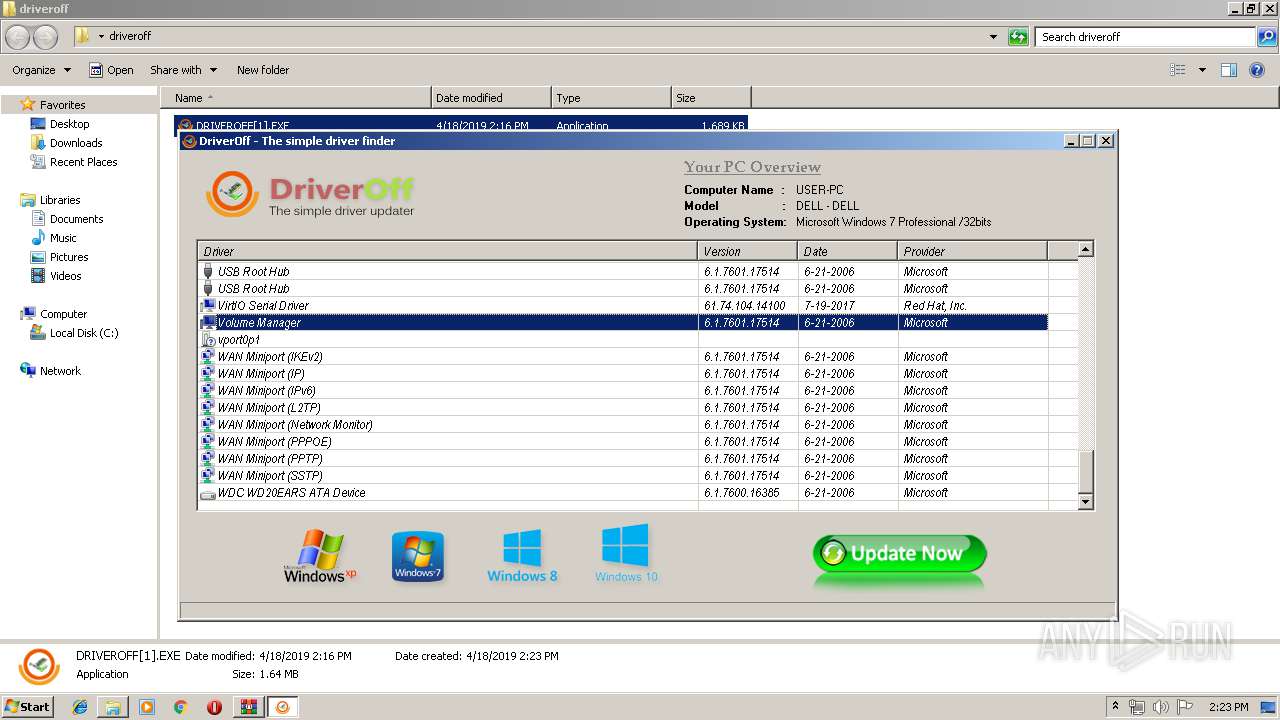
Task: Select the VirtIO Serial Driver row
Action: click(x=623, y=306)
